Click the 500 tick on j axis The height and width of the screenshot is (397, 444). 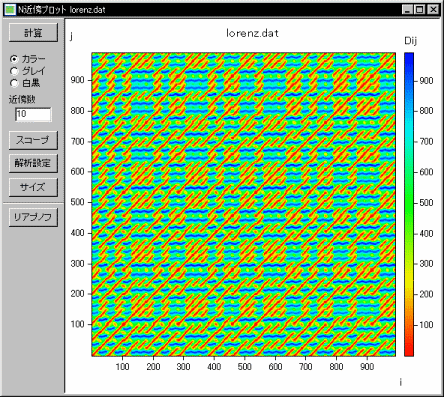coord(77,202)
